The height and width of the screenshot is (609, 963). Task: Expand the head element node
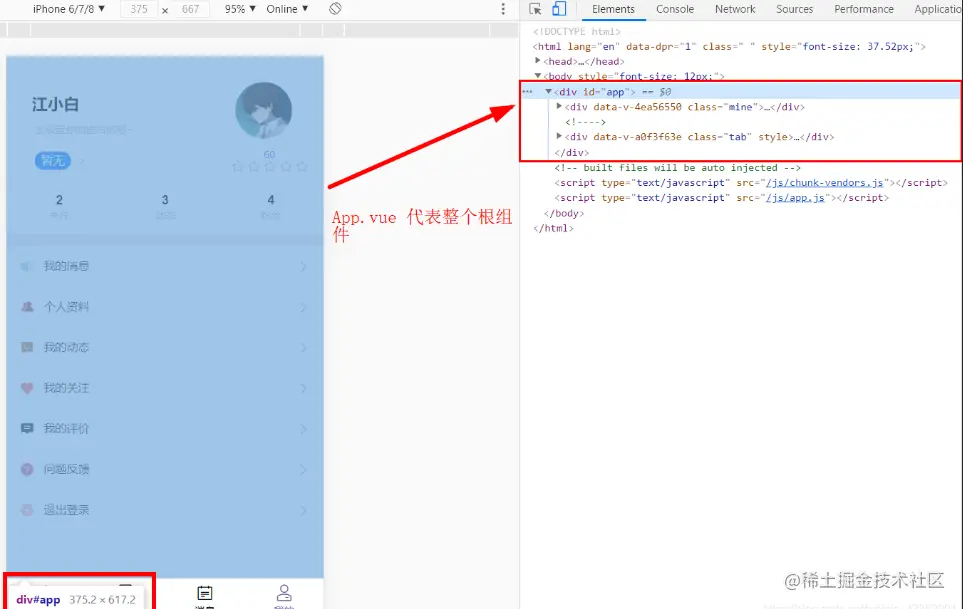click(537, 61)
